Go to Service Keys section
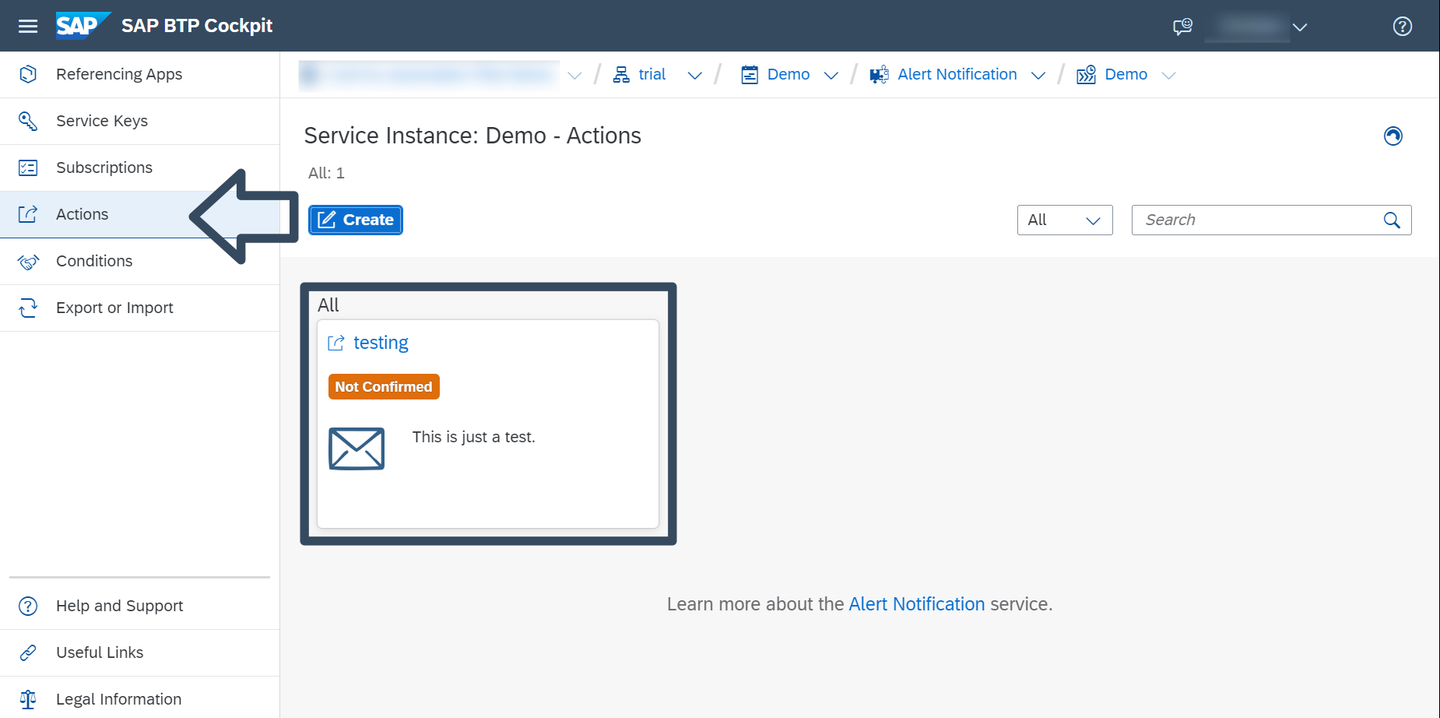Screen dimensions: 1440x718 [140, 121]
